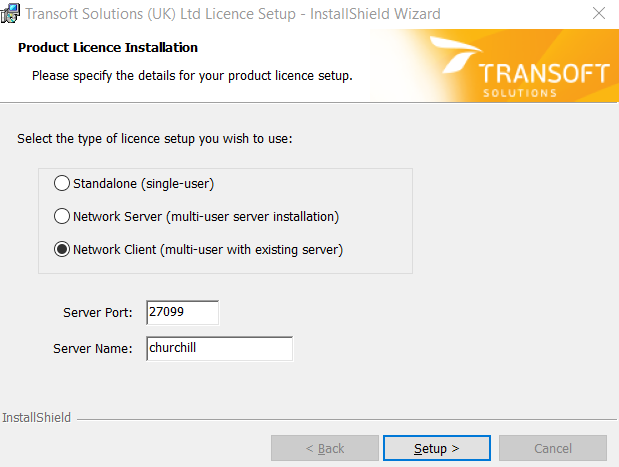
Task: Click the installer icon in the title bar
Action: click(x=10, y=13)
